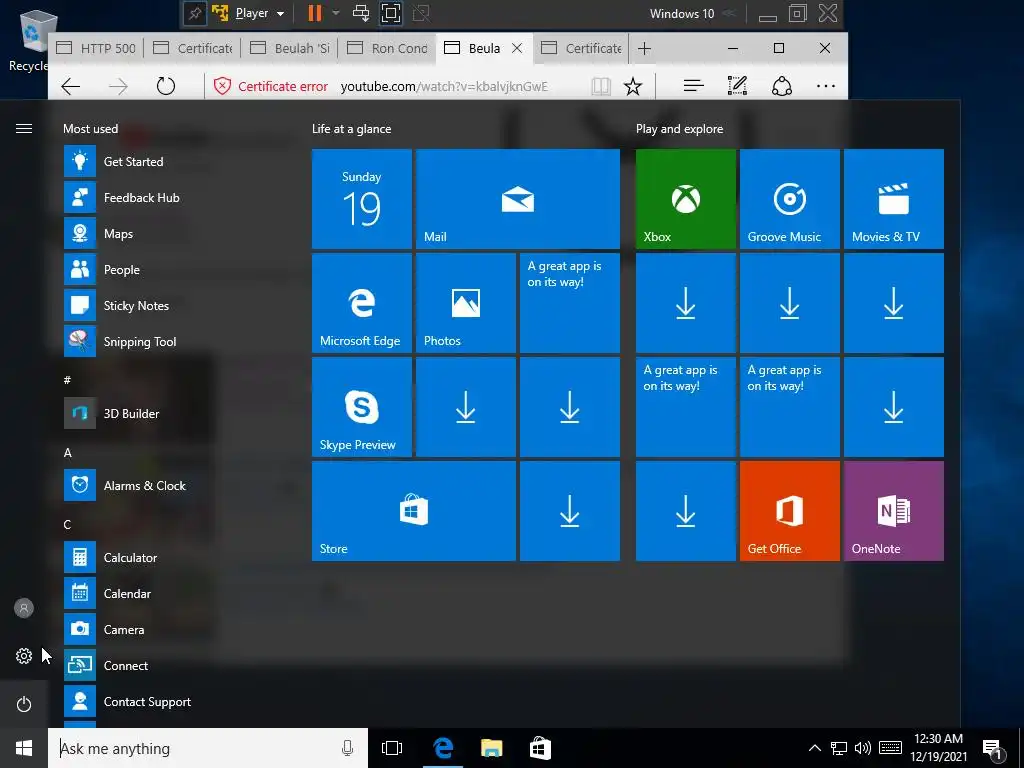Launch the Skype Preview tile

point(362,407)
